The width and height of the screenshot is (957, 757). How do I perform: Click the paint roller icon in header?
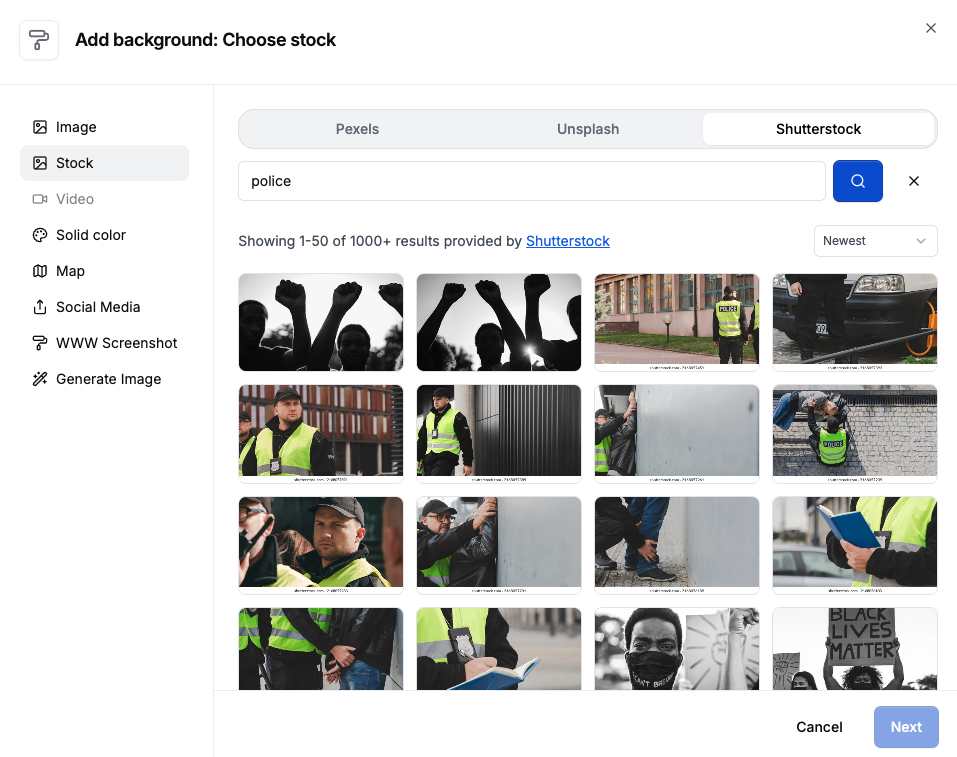(x=39, y=40)
